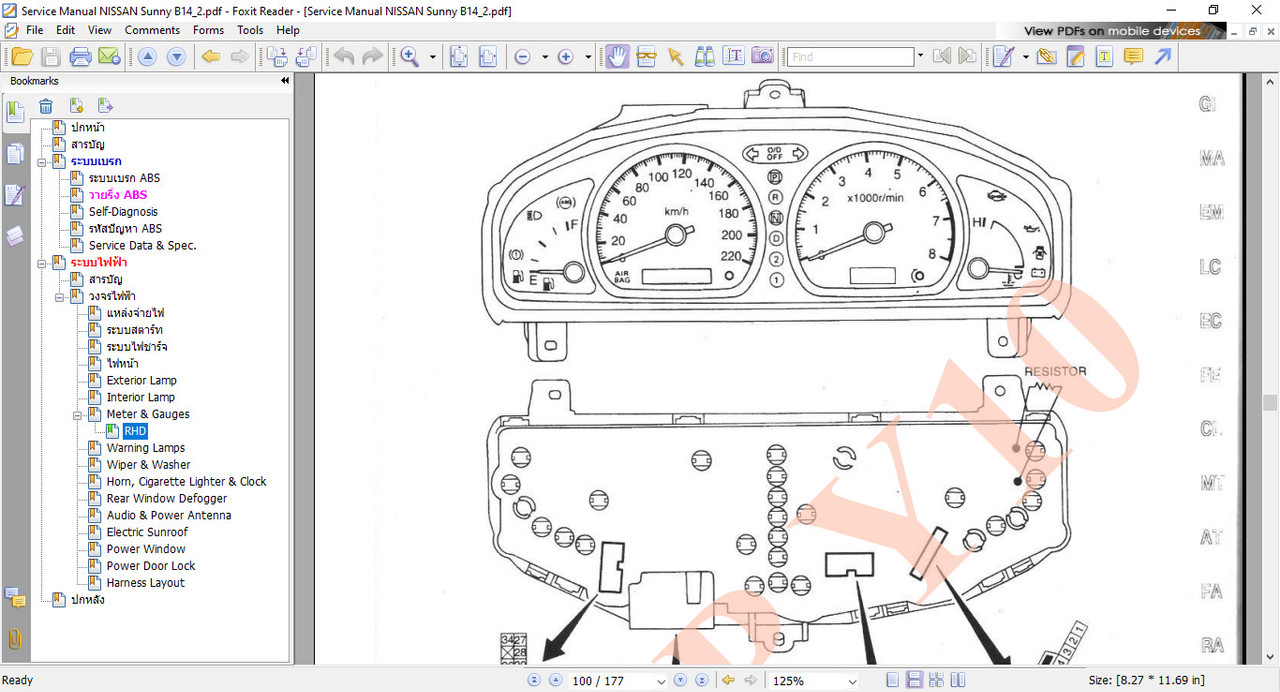
Task: Open the Zoom In tool dropdown arrow
Action: coord(433,57)
